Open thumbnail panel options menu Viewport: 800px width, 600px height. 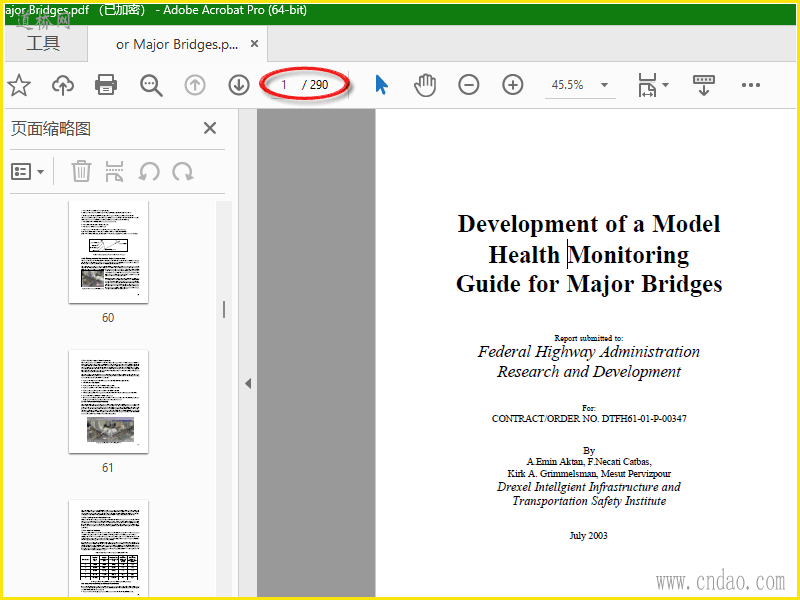pos(28,172)
